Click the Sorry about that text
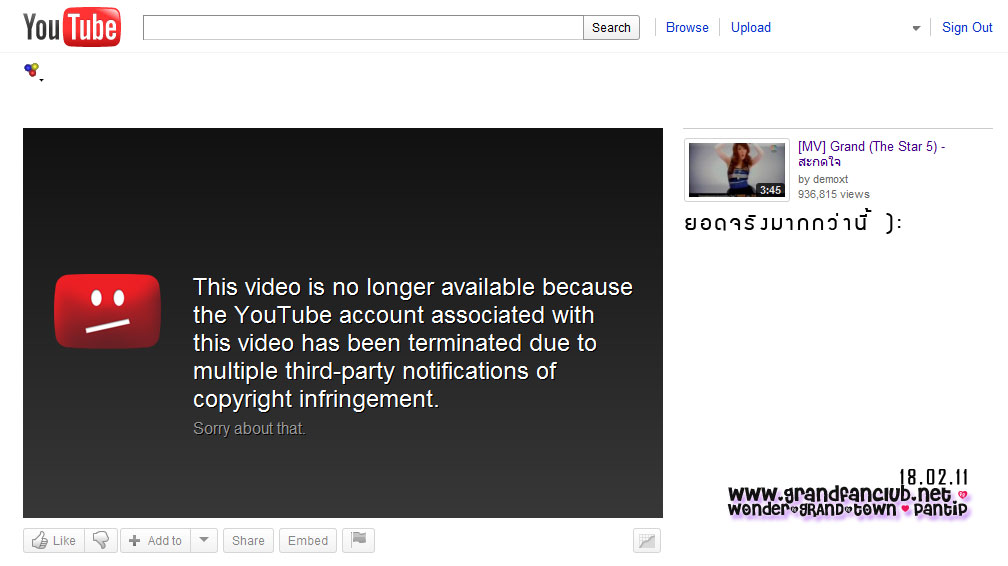Image resolution: width=1008 pixels, height=566 pixels. pos(249,428)
